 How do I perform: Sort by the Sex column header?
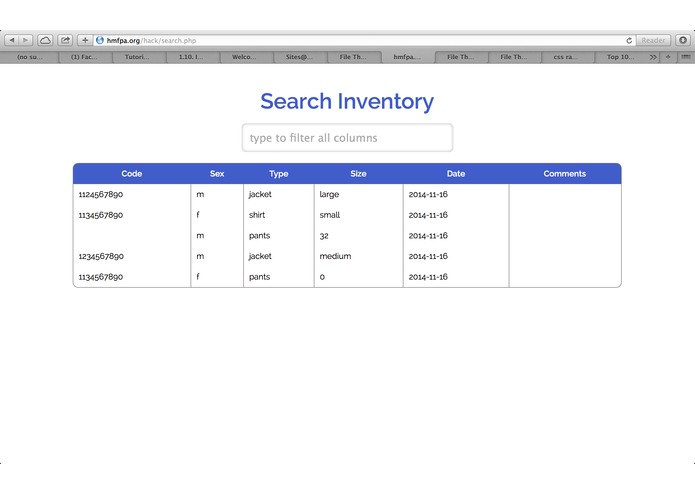pyautogui.click(x=217, y=174)
